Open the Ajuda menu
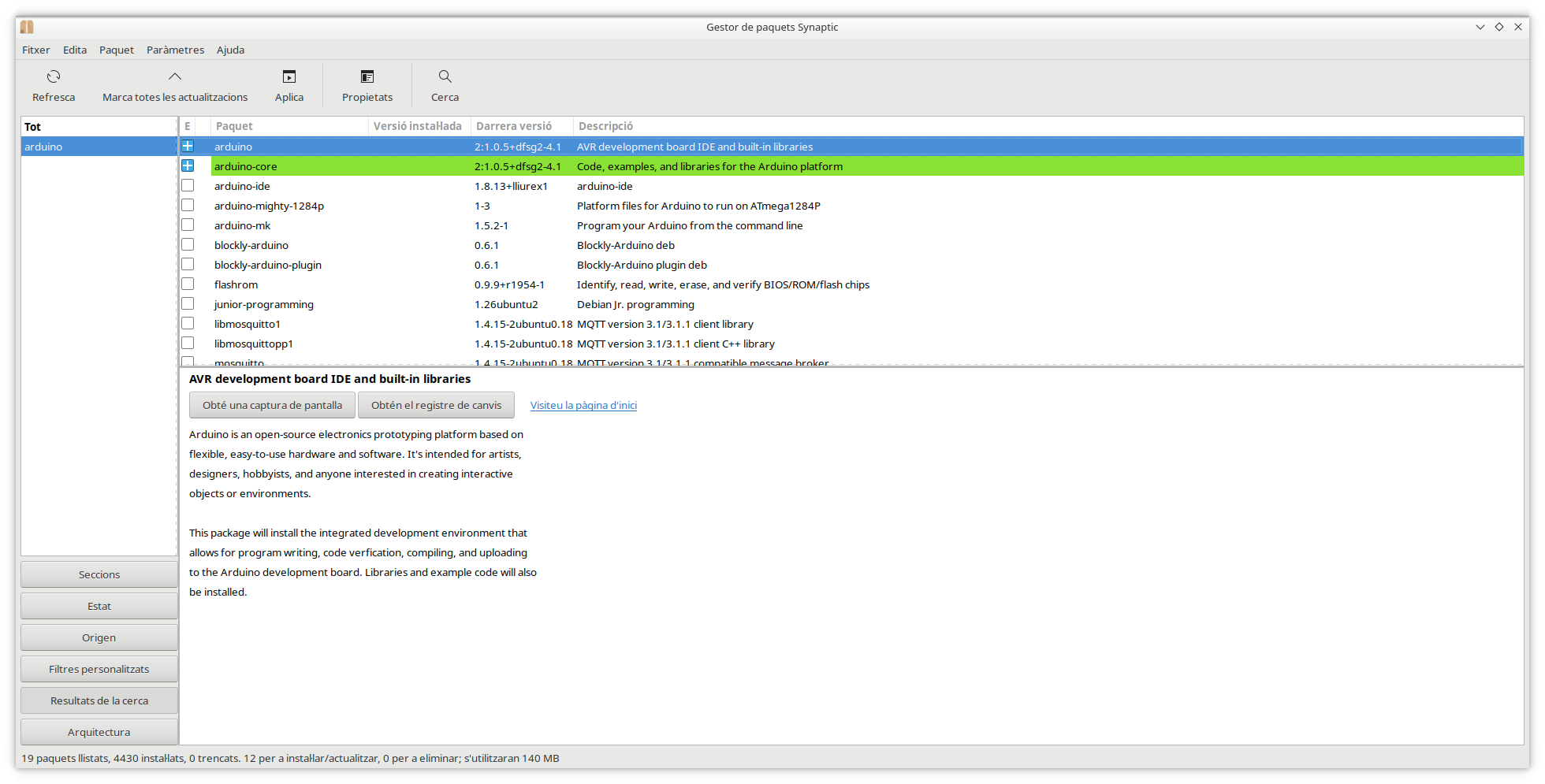Viewport: 1545px width, 784px height. [230, 50]
